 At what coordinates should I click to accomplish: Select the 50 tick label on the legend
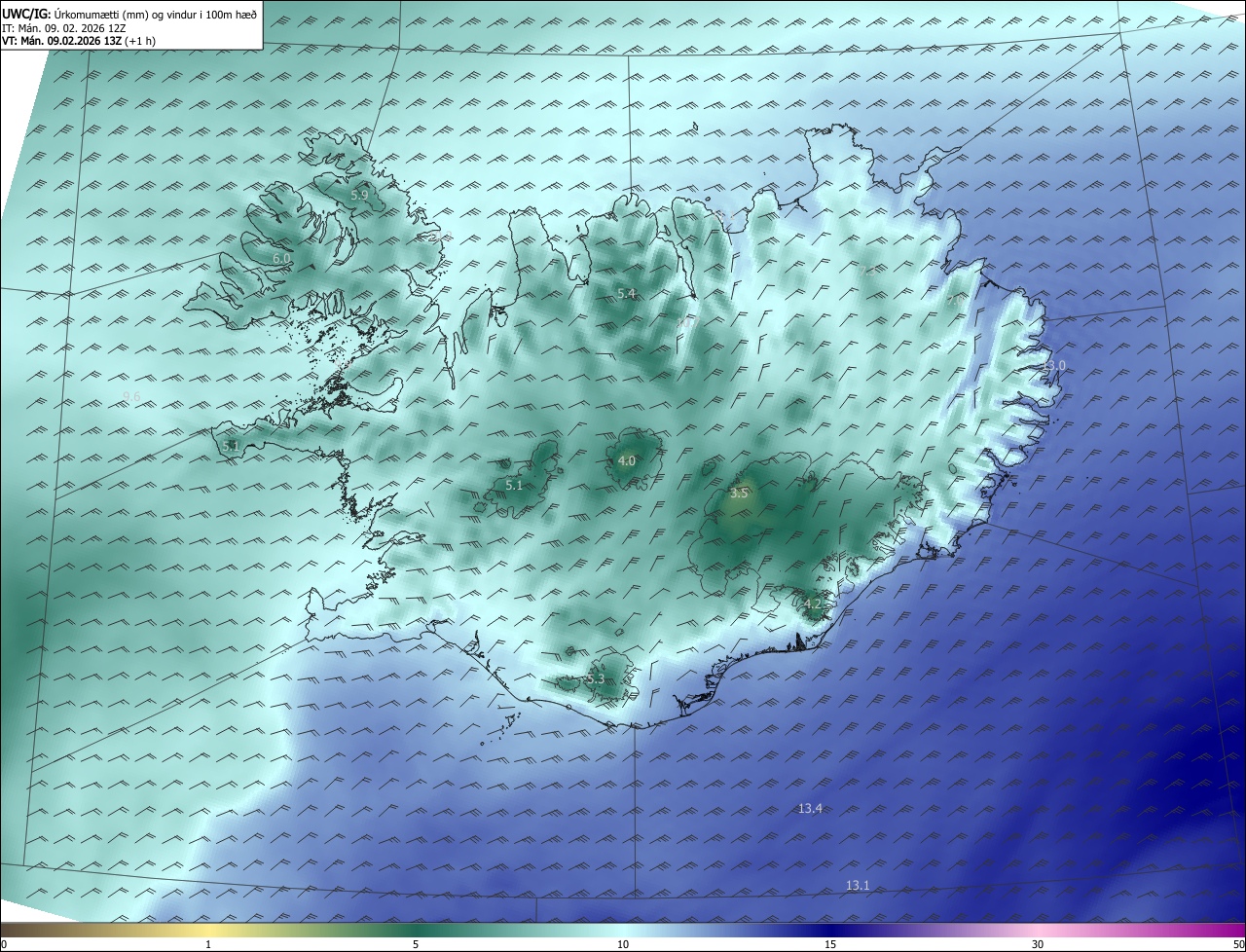(1238, 944)
